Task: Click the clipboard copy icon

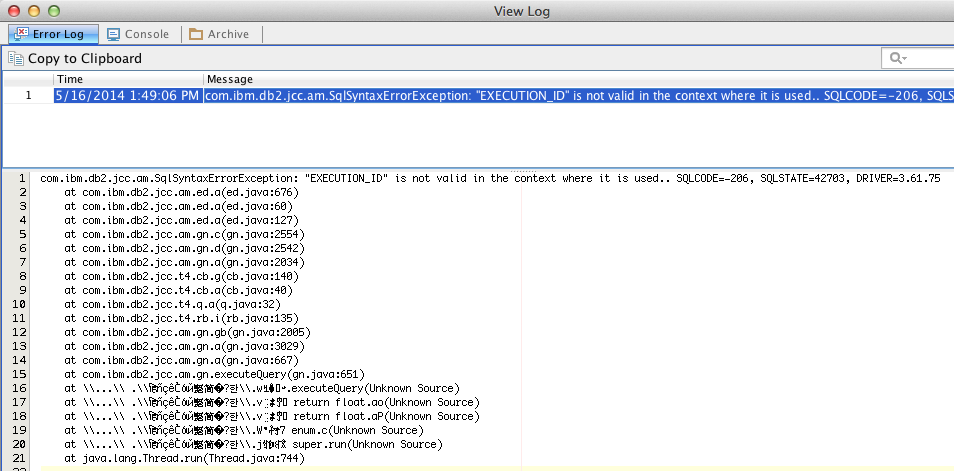Action: coord(16,58)
